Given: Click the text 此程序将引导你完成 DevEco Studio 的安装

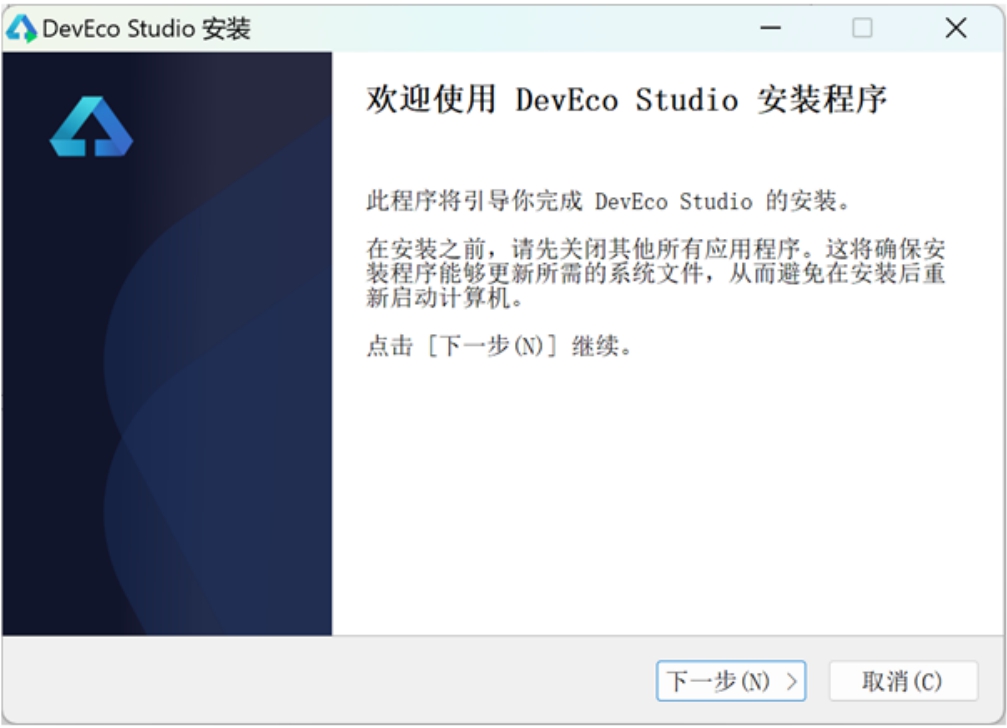Looking at the screenshot, I should point(608,202).
